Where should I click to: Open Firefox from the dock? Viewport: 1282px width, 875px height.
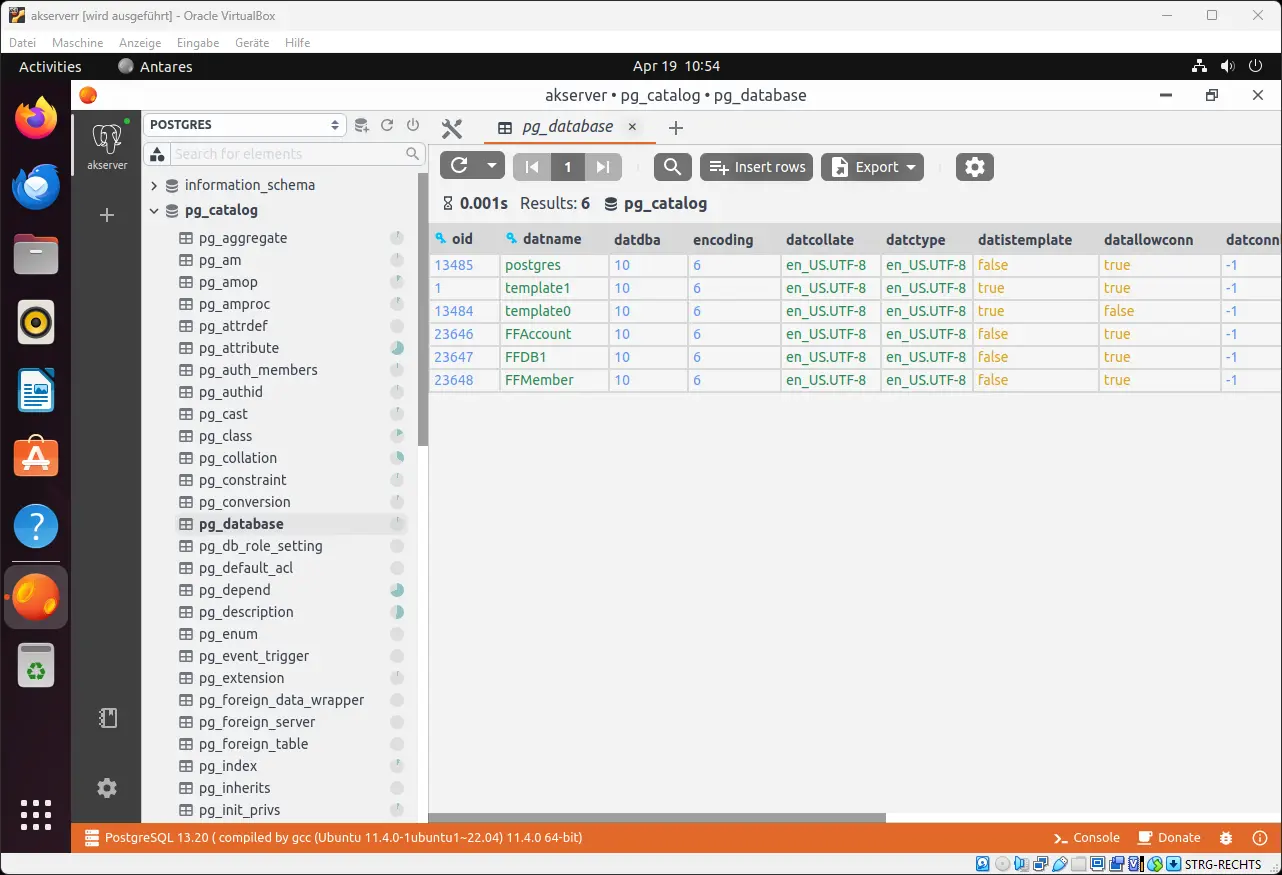[36, 119]
